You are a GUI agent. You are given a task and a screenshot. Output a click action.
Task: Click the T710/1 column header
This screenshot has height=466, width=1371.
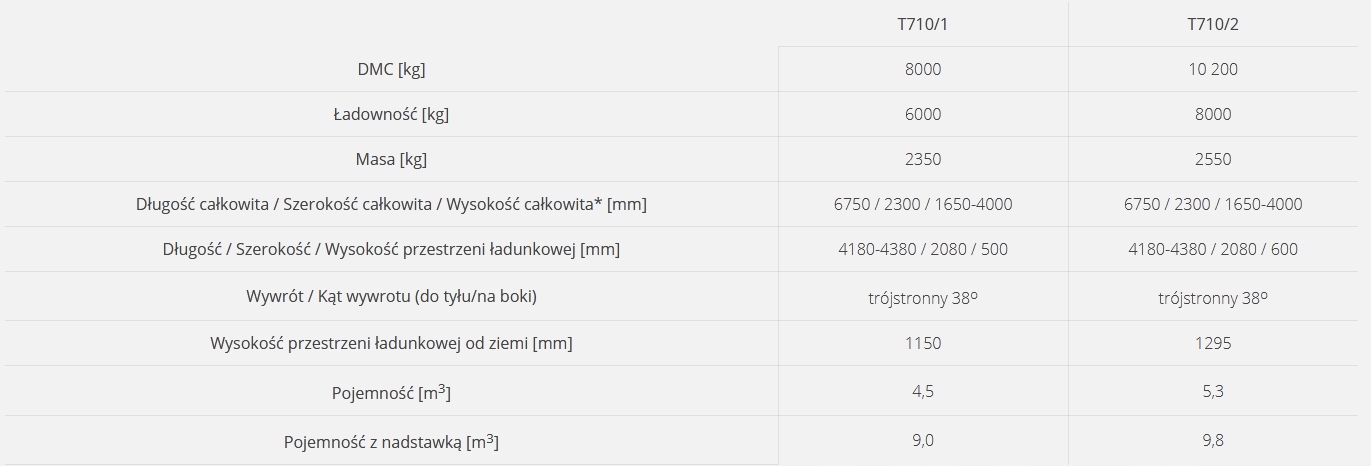[x=922, y=25]
